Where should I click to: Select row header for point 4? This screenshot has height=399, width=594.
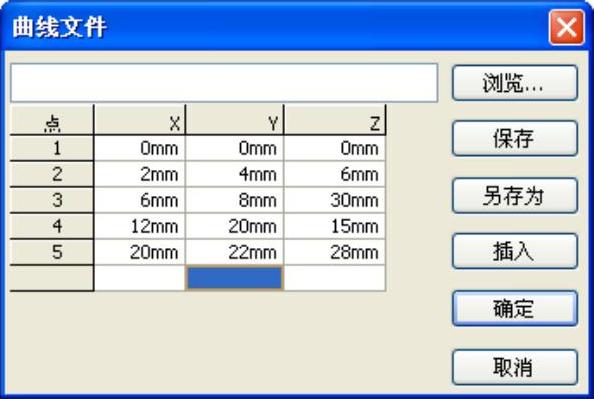pos(52,226)
